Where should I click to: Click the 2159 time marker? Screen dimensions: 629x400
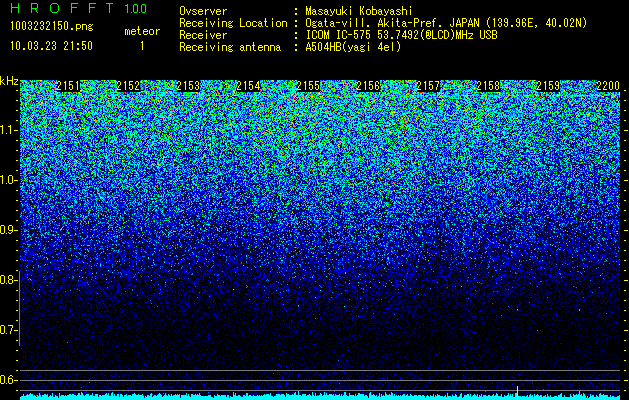[x=548, y=86]
